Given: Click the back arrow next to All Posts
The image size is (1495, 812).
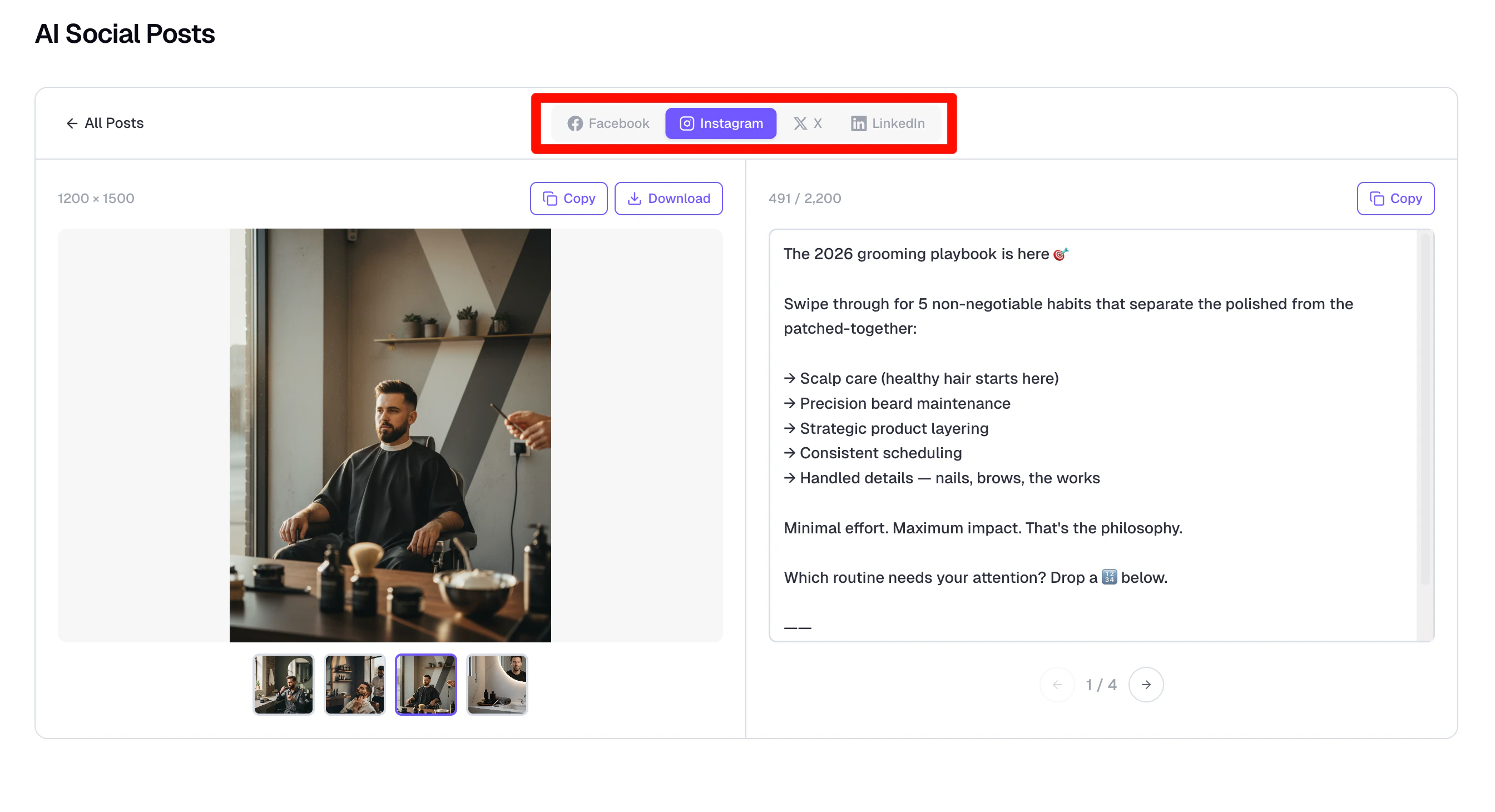Looking at the screenshot, I should 71,123.
